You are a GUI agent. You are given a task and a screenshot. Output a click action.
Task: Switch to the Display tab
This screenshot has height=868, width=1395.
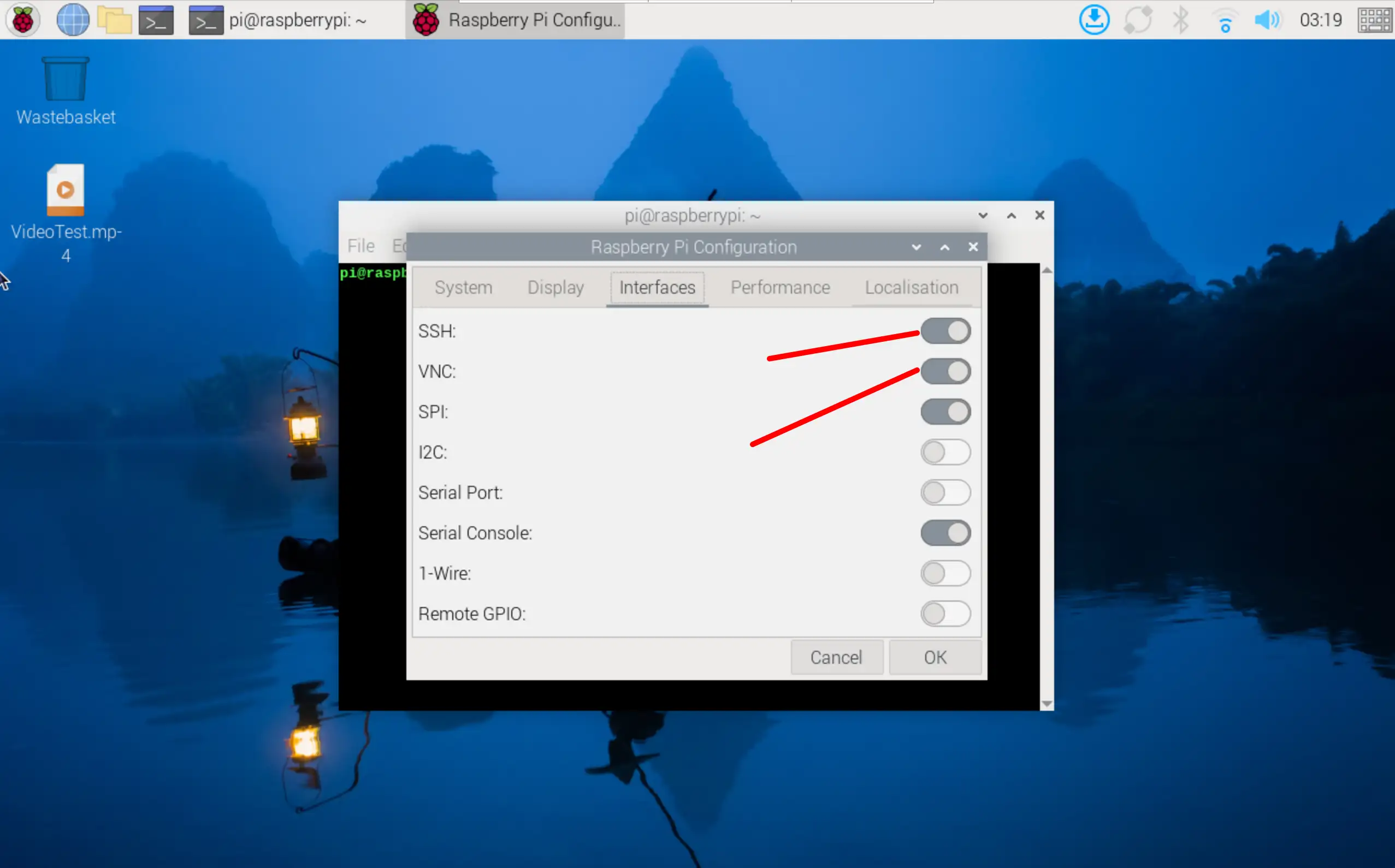click(x=555, y=287)
